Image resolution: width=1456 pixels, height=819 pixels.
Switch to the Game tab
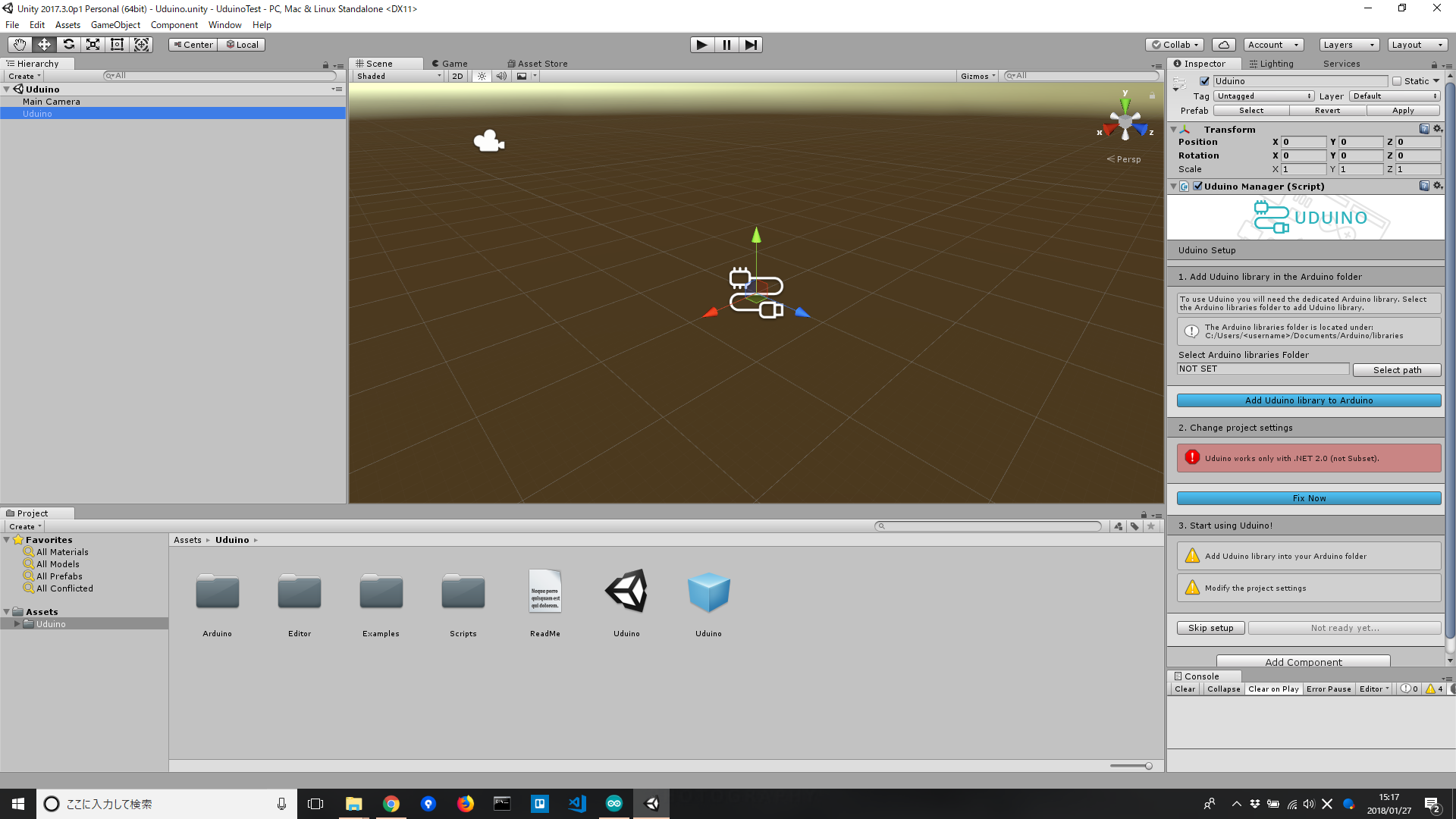(x=451, y=63)
